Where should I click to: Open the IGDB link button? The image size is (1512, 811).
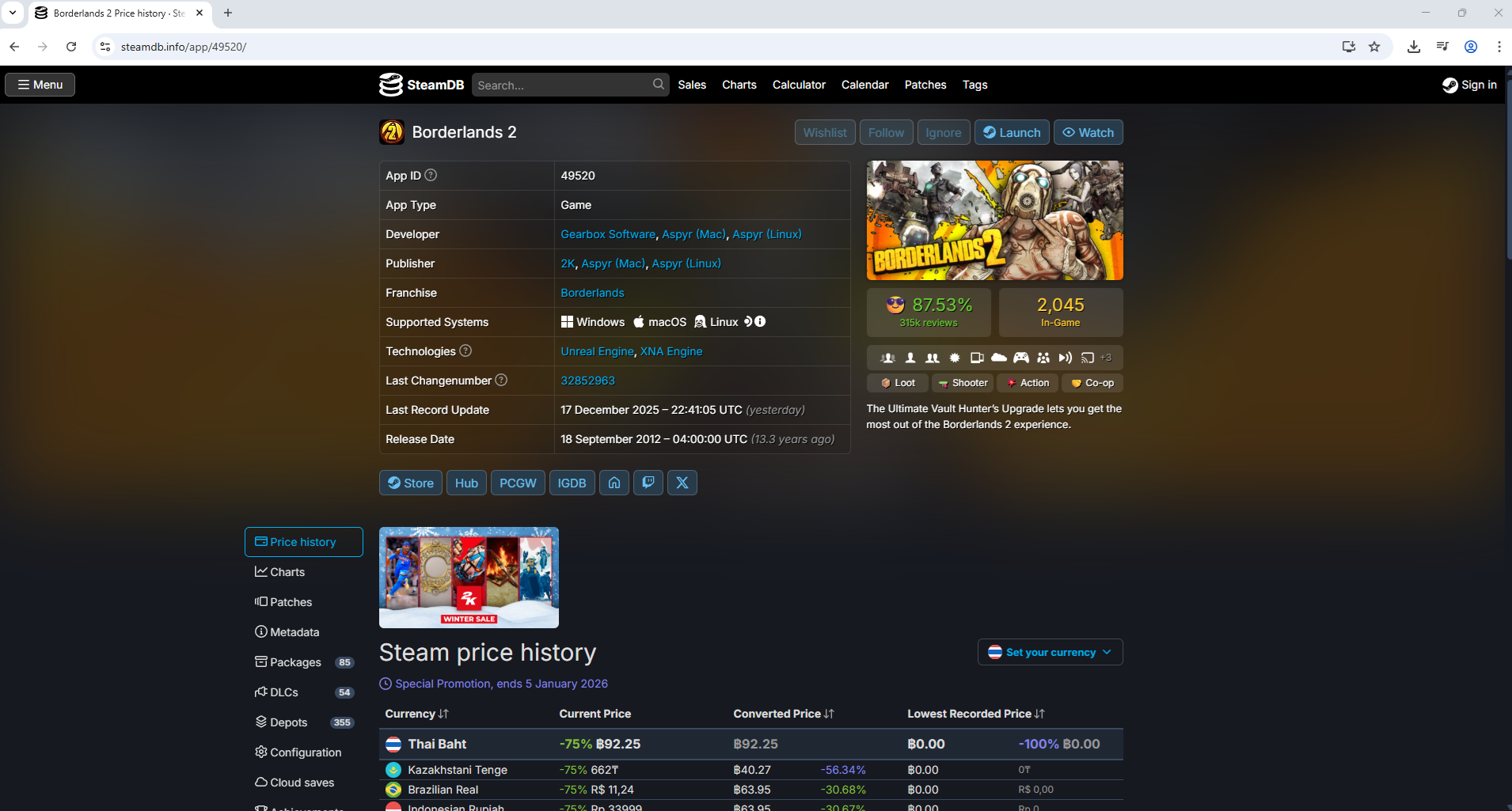pyautogui.click(x=572, y=483)
